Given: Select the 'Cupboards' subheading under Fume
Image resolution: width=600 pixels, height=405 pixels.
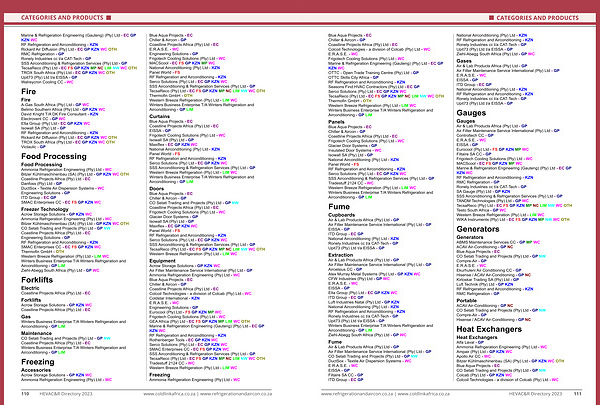Looking at the screenshot, I should [x=341, y=215].
